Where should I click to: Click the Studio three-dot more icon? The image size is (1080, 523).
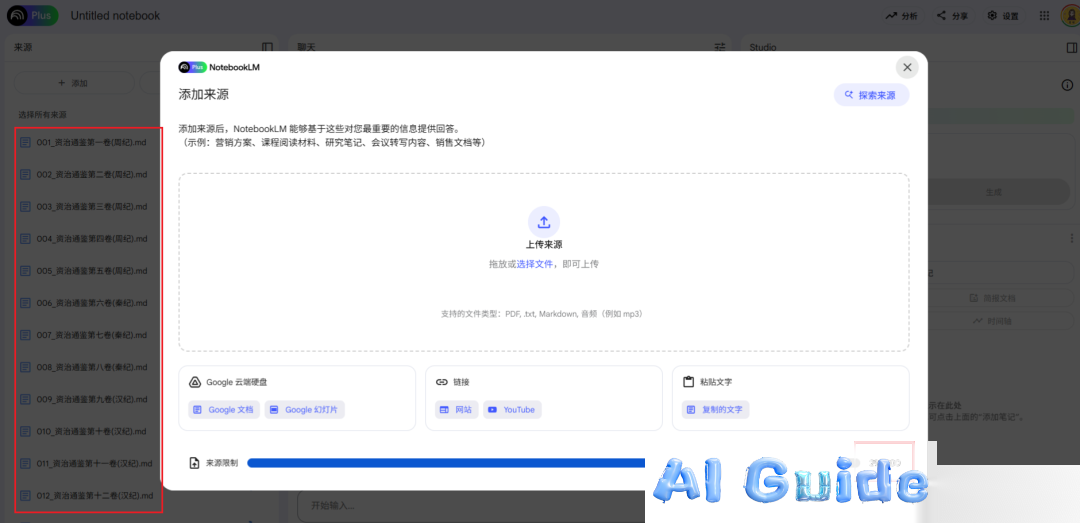[1071, 238]
